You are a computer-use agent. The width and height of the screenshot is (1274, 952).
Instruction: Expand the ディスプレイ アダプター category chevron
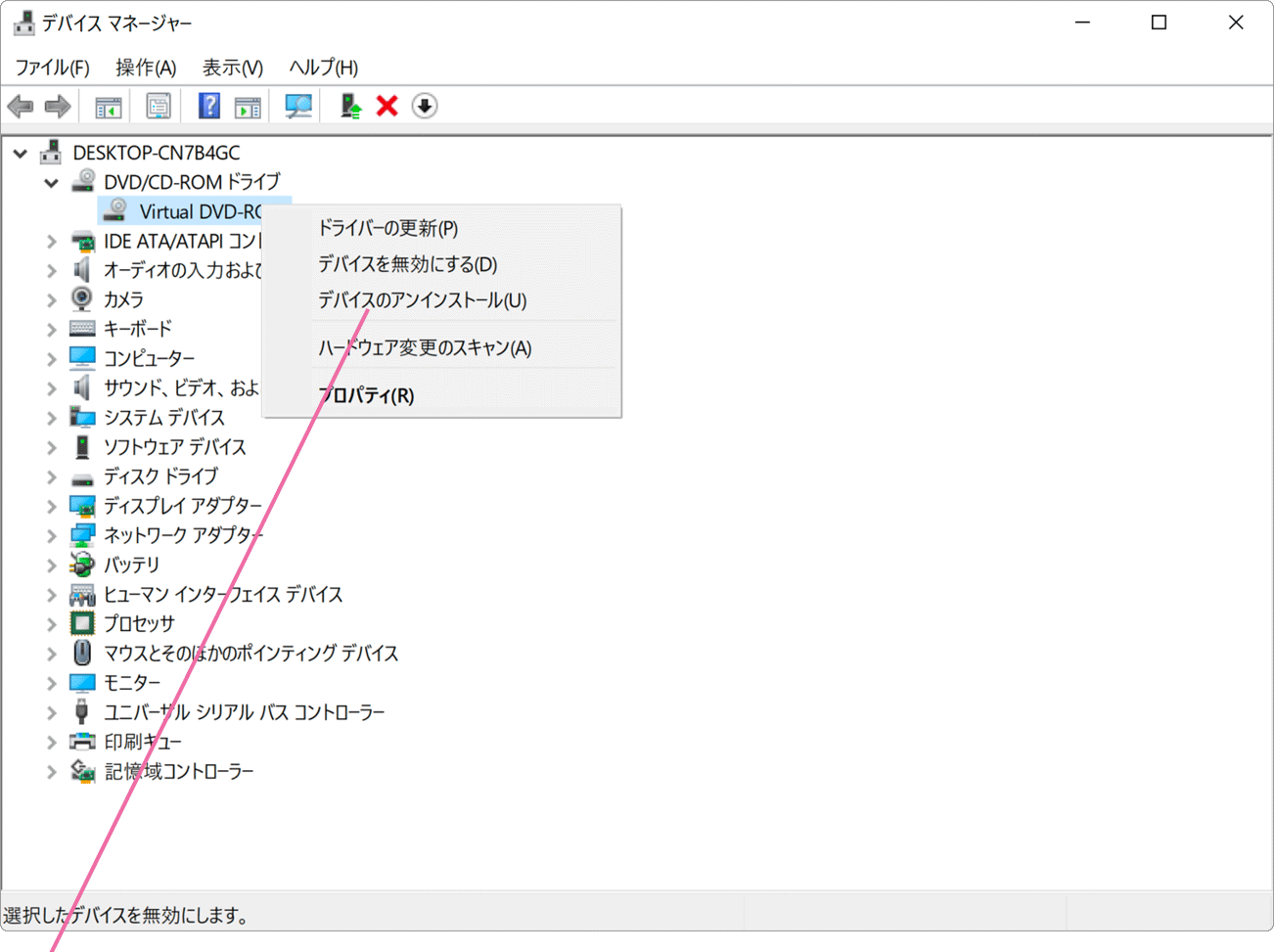point(52,507)
